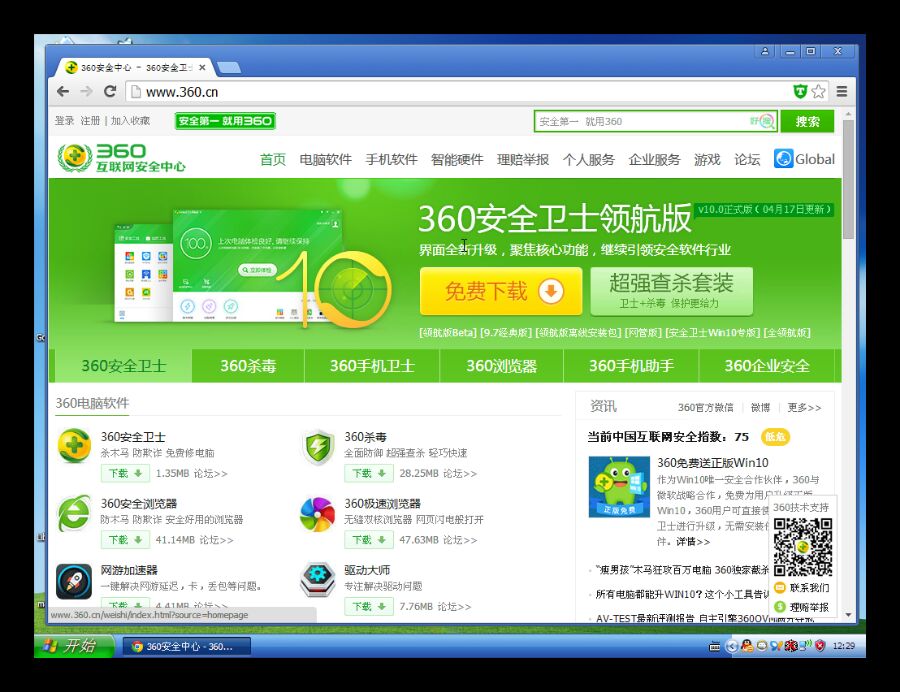Click the browser forward arrow
This screenshot has width=900, height=692.
pyautogui.click(x=86, y=91)
